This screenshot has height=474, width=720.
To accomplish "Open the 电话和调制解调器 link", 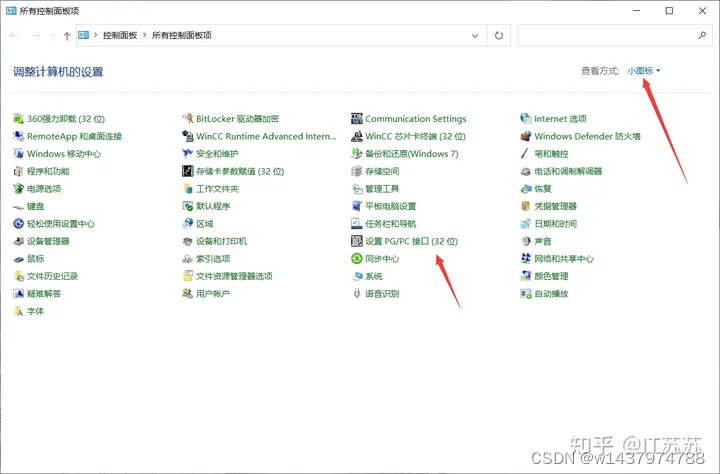I will [568, 171].
